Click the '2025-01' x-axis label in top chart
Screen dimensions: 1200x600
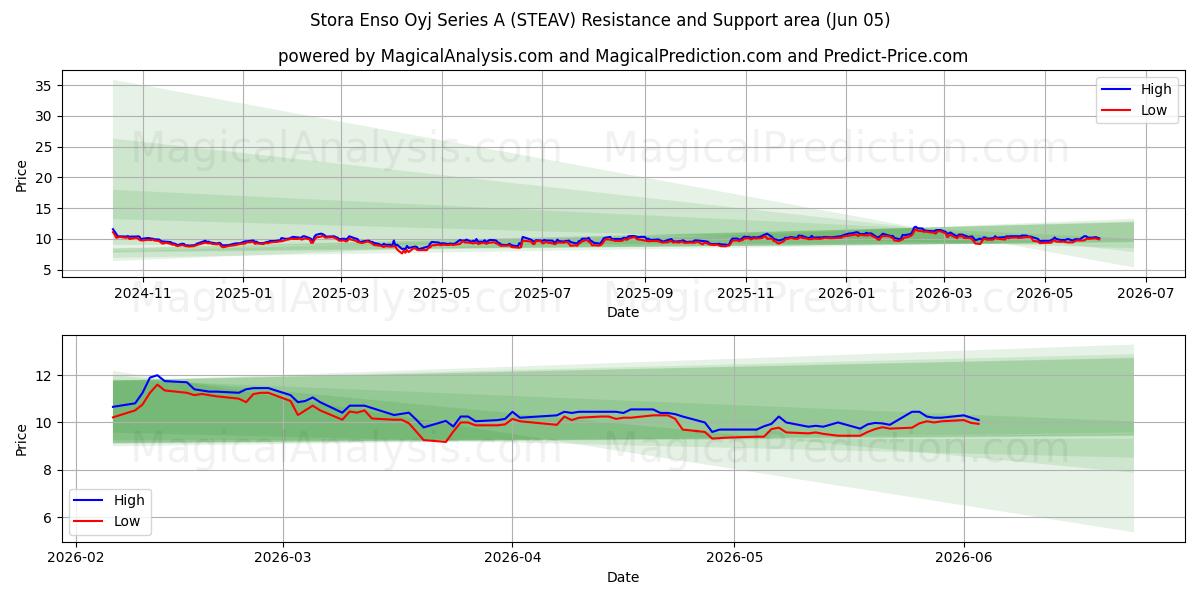coord(243,294)
